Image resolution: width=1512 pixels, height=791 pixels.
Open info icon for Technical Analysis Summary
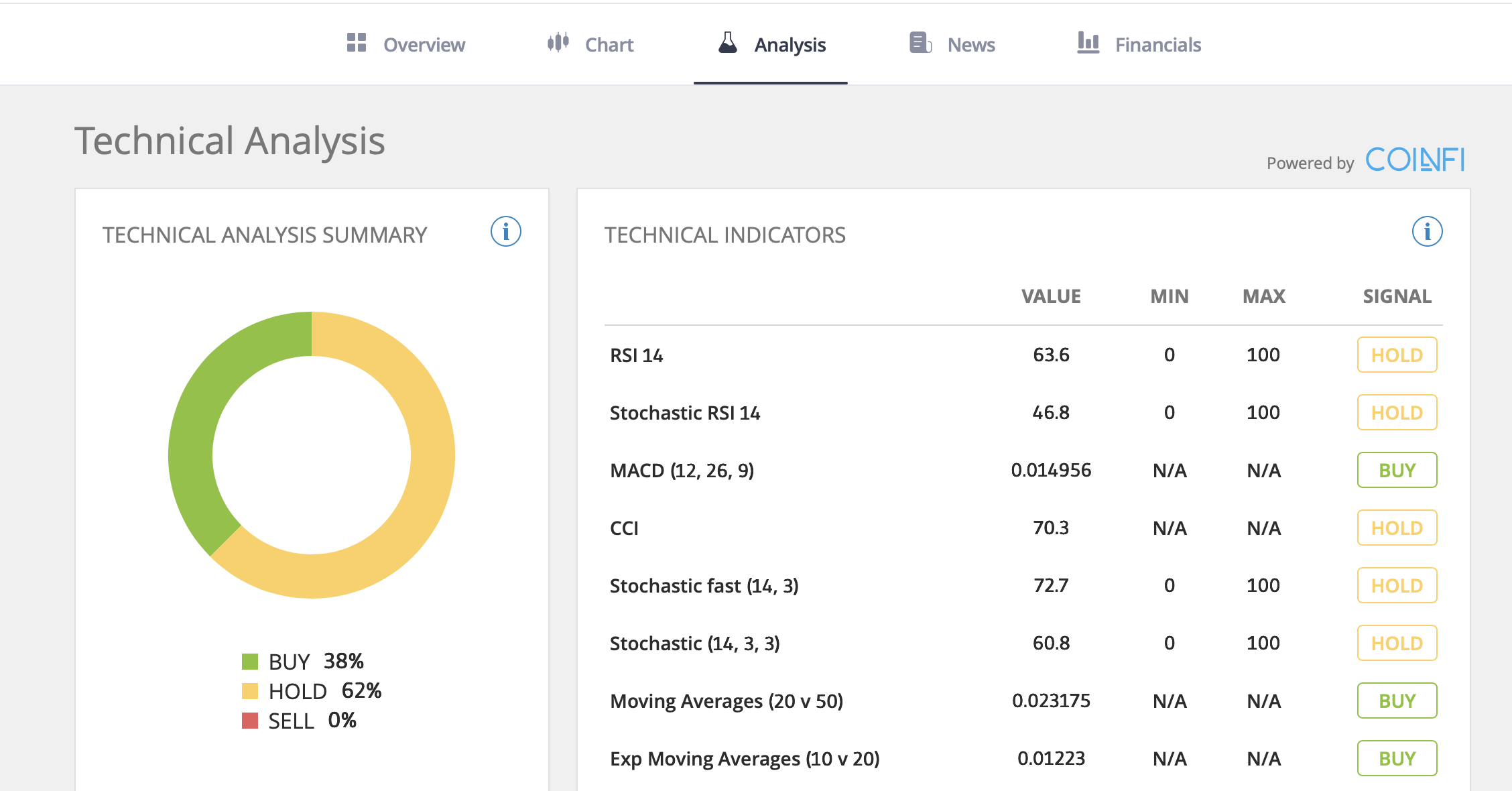tap(506, 232)
